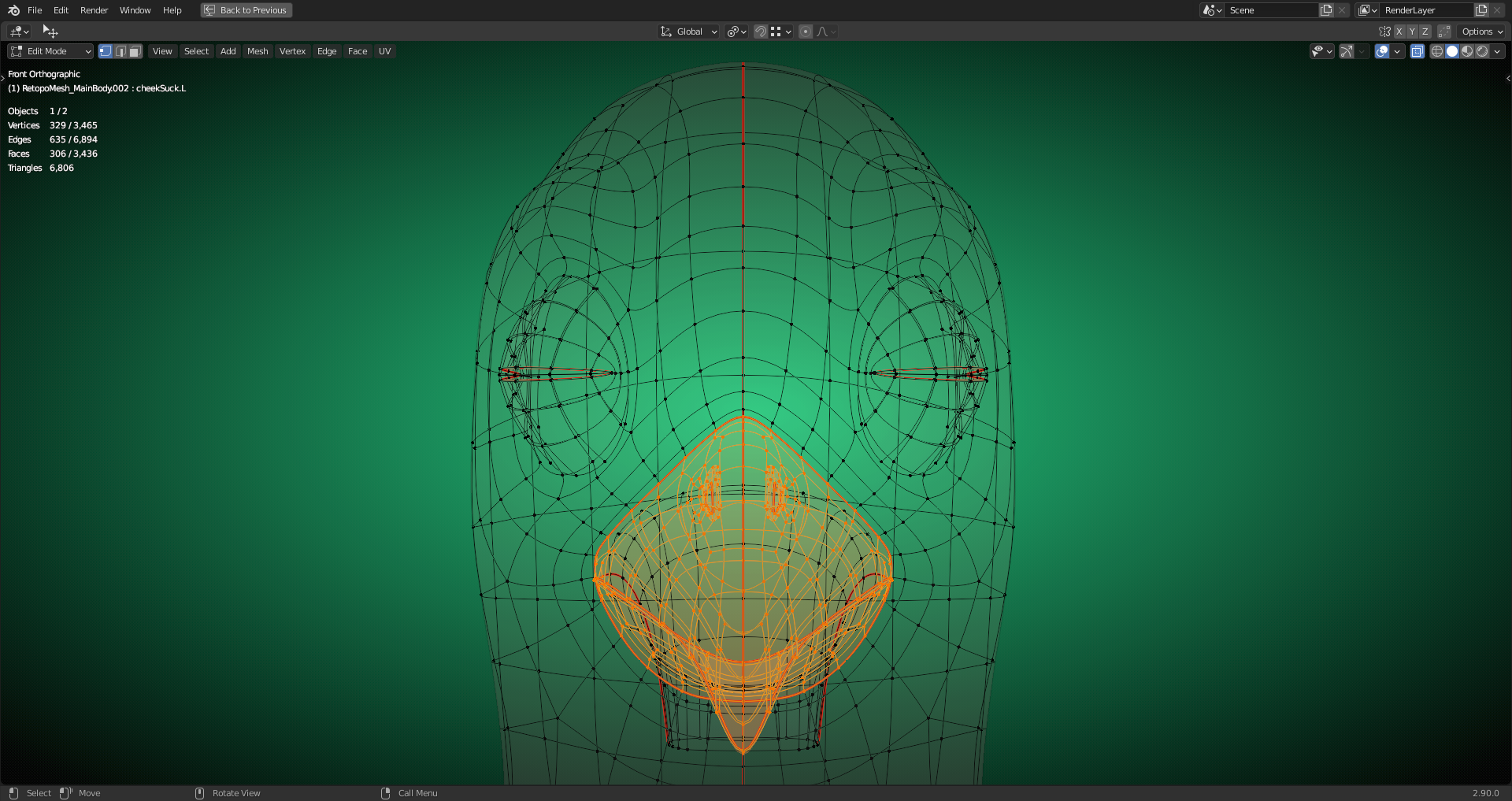Click the Scene name input field
This screenshot has width=1512, height=801.
[1268, 10]
